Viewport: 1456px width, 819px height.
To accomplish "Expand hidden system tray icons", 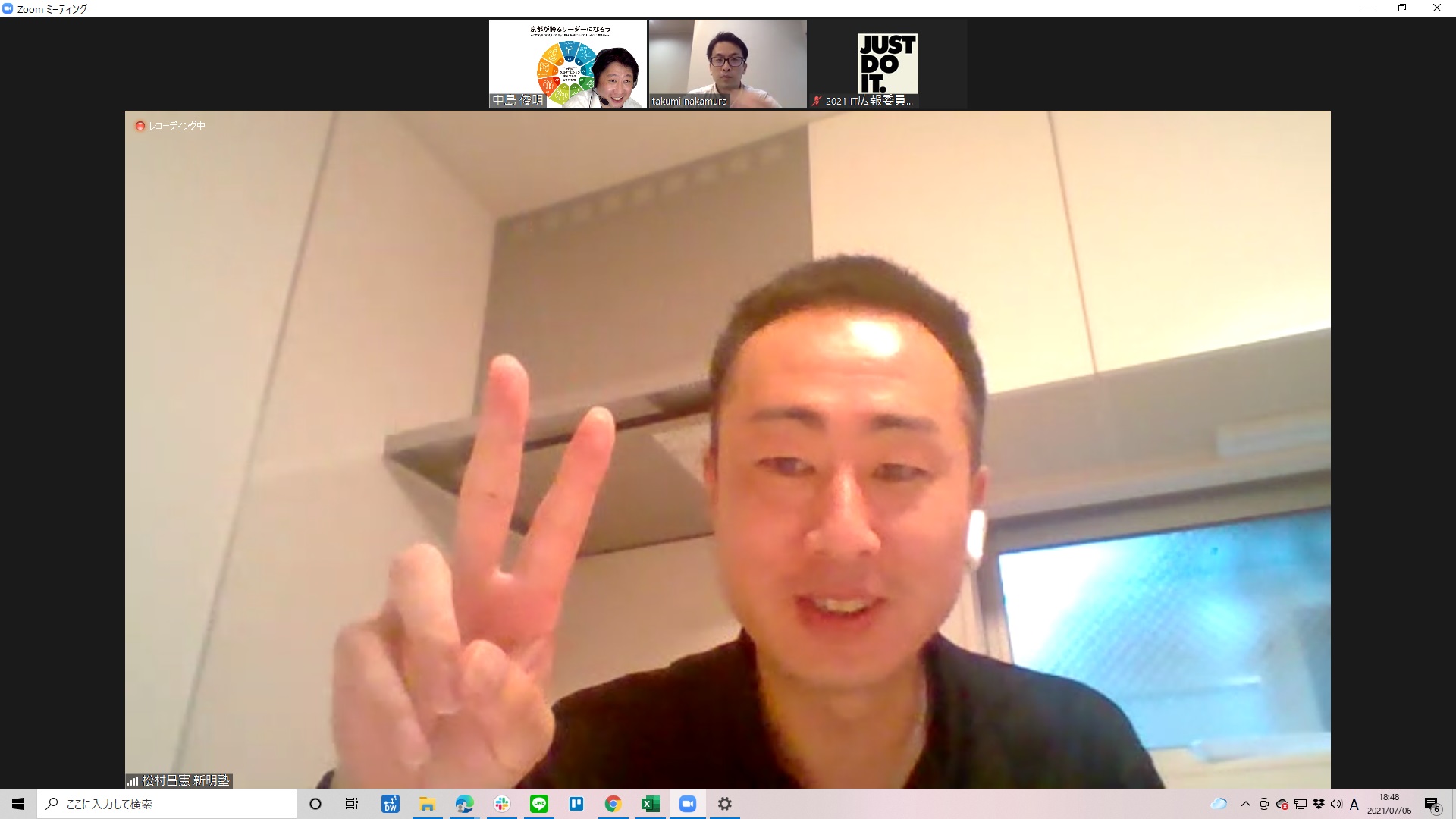I will (x=1246, y=804).
